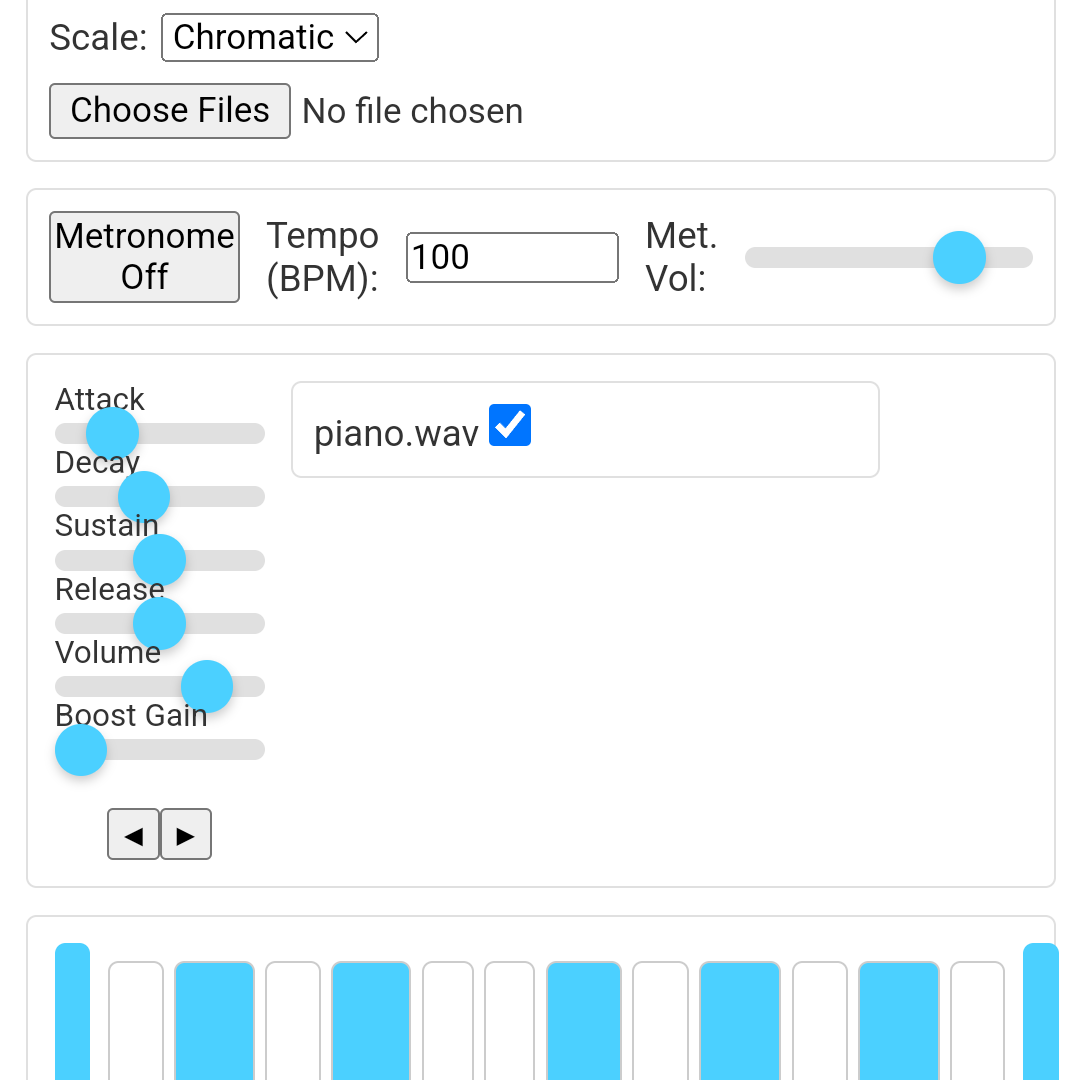The image size is (1080, 1080).
Task: Click the Tempo BPM input field
Action: 512,258
